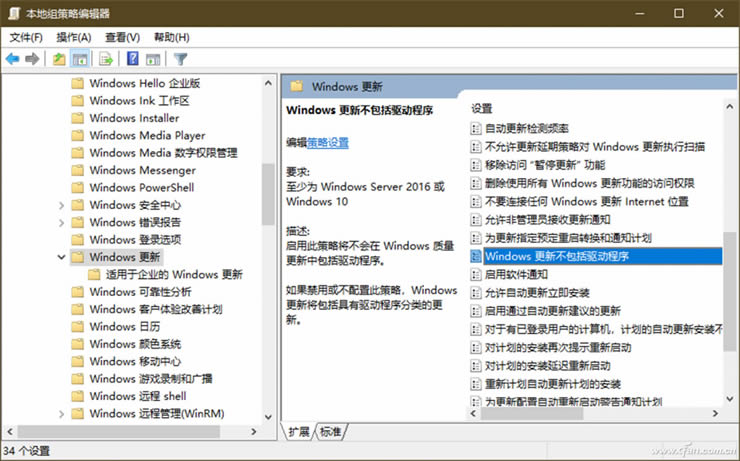Select Windows Media Player tree item
This screenshot has width=740, height=461.
[147, 135]
